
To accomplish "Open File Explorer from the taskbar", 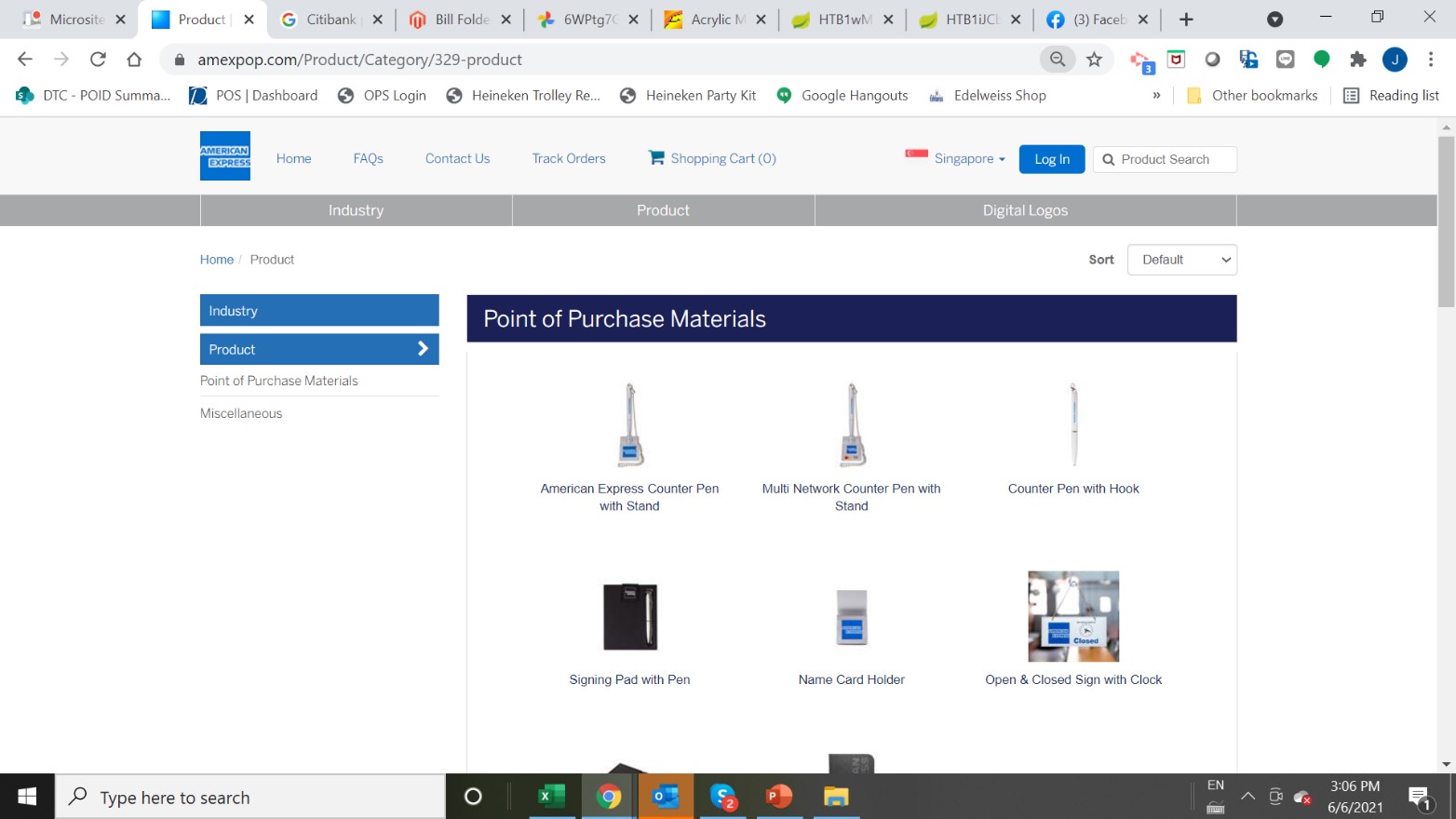I will [x=836, y=797].
